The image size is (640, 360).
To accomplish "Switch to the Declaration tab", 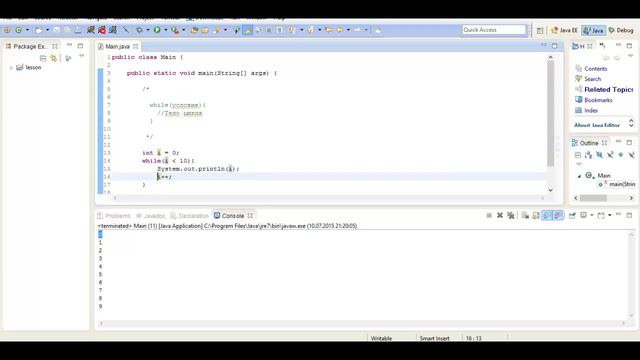I will click(189, 216).
